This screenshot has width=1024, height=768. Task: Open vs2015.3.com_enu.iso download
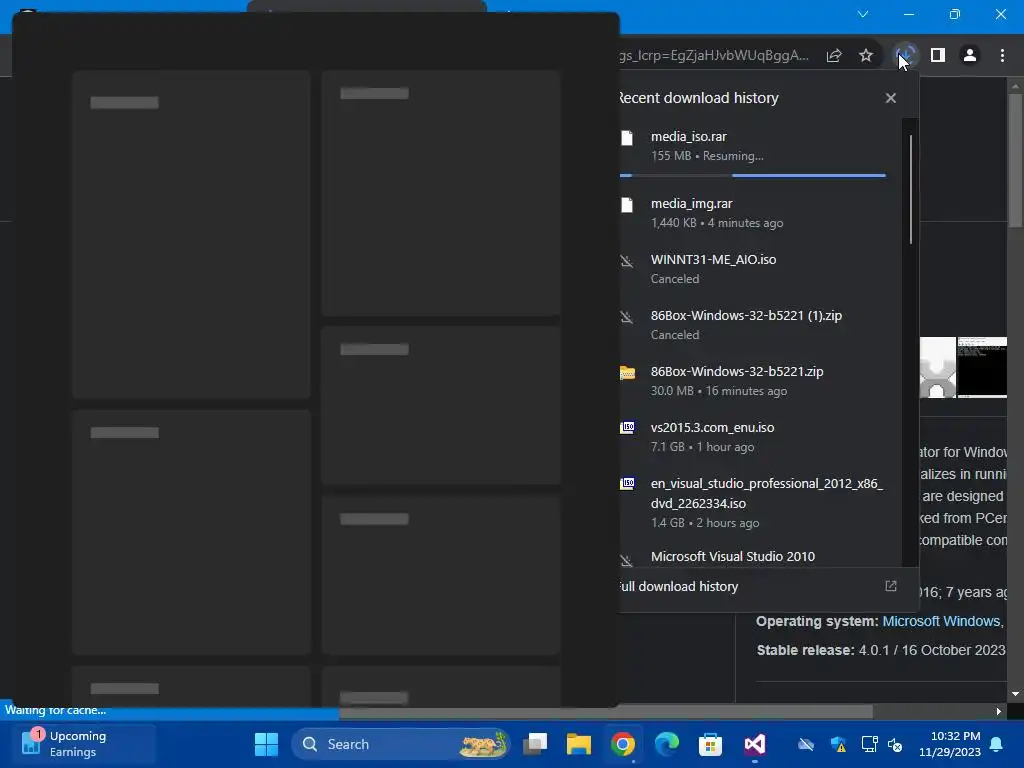[x=761, y=437]
